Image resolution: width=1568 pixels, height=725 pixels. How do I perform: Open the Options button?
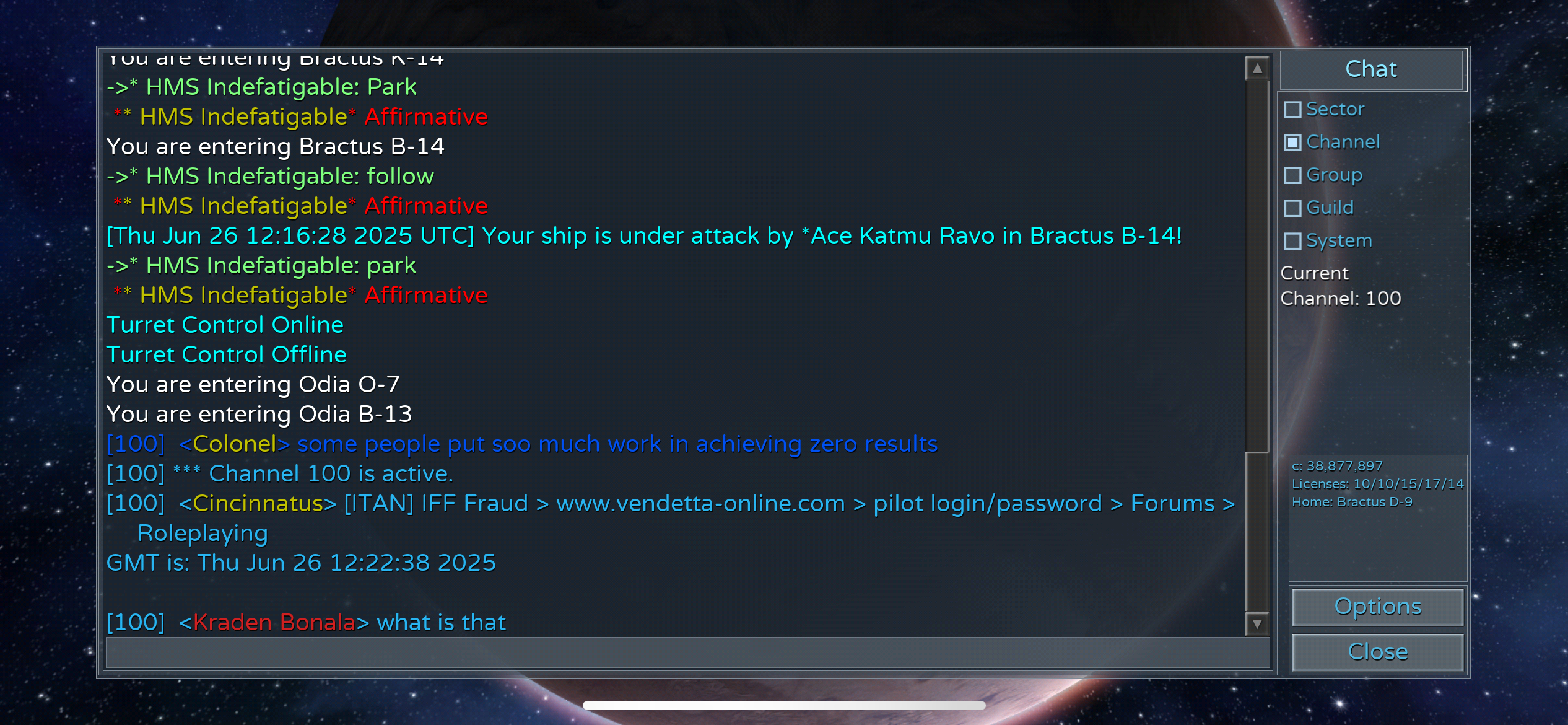pos(1378,607)
